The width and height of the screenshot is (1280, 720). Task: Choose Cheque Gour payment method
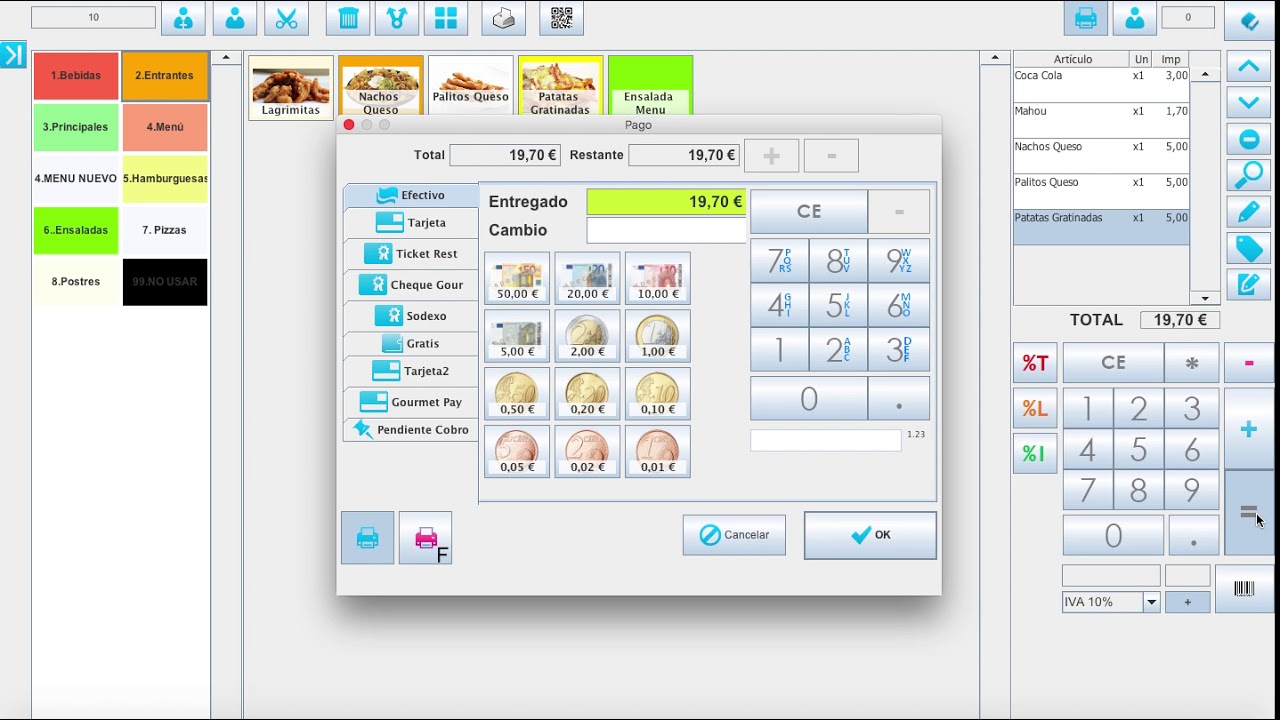point(411,284)
